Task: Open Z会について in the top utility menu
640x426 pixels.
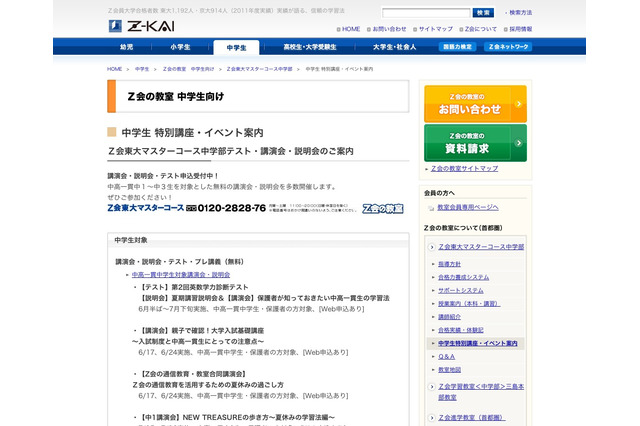Action: (x=480, y=29)
